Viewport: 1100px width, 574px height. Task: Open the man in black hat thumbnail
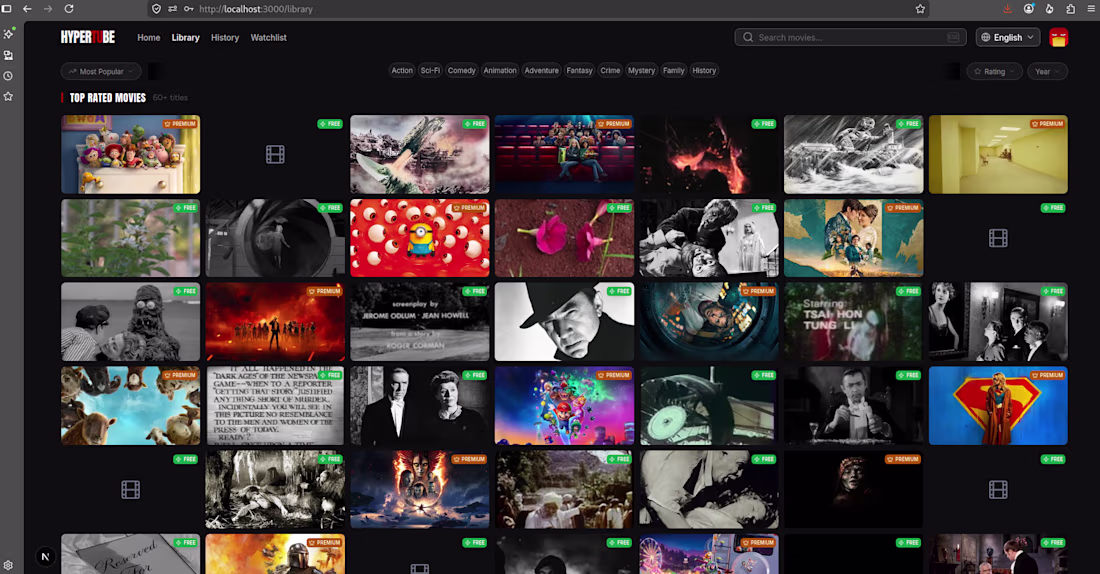(x=564, y=321)
